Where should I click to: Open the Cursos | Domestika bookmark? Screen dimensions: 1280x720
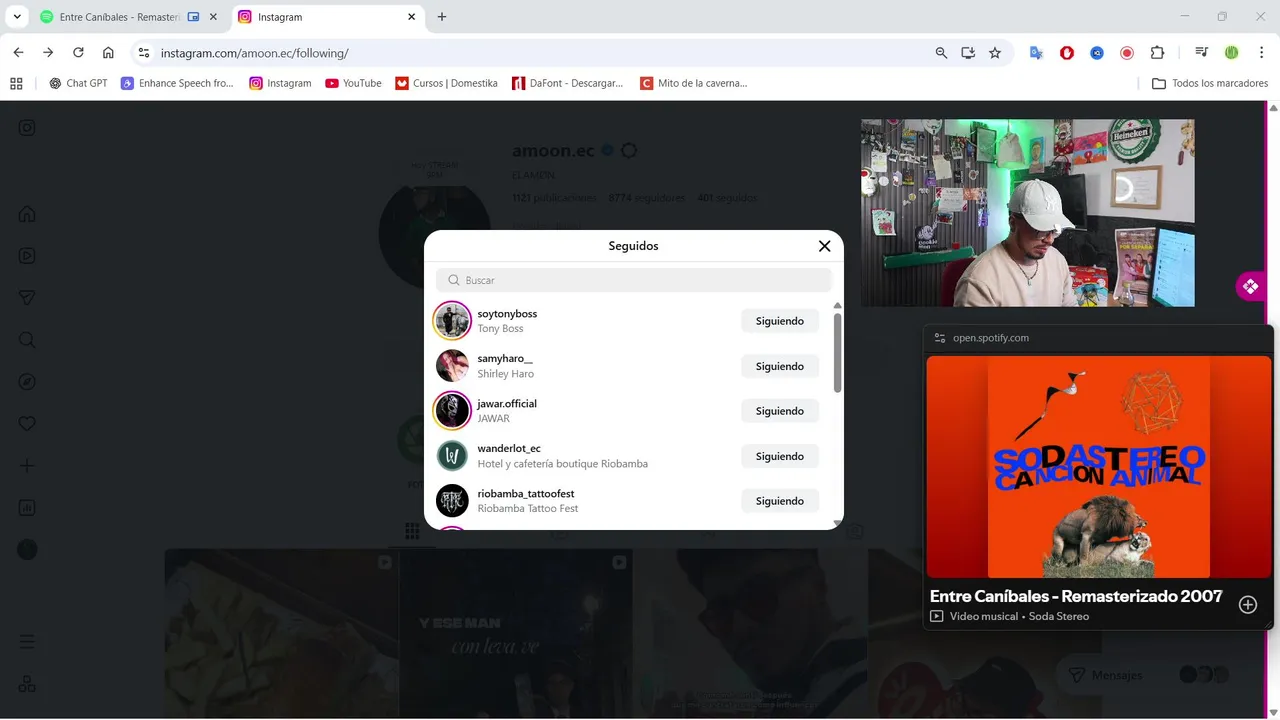(x=446, y=83)
